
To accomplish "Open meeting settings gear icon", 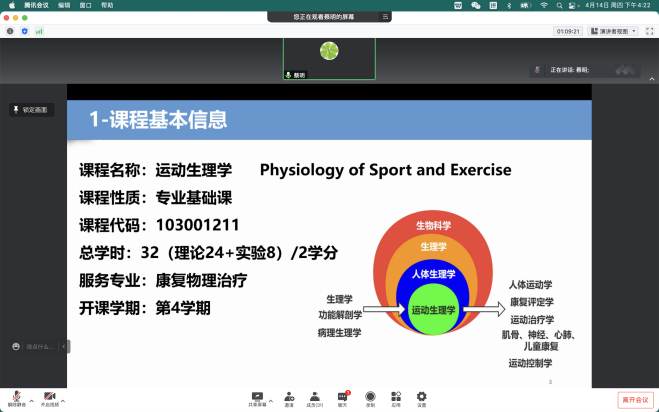I will pyautogui.click(x=421, y=397).
